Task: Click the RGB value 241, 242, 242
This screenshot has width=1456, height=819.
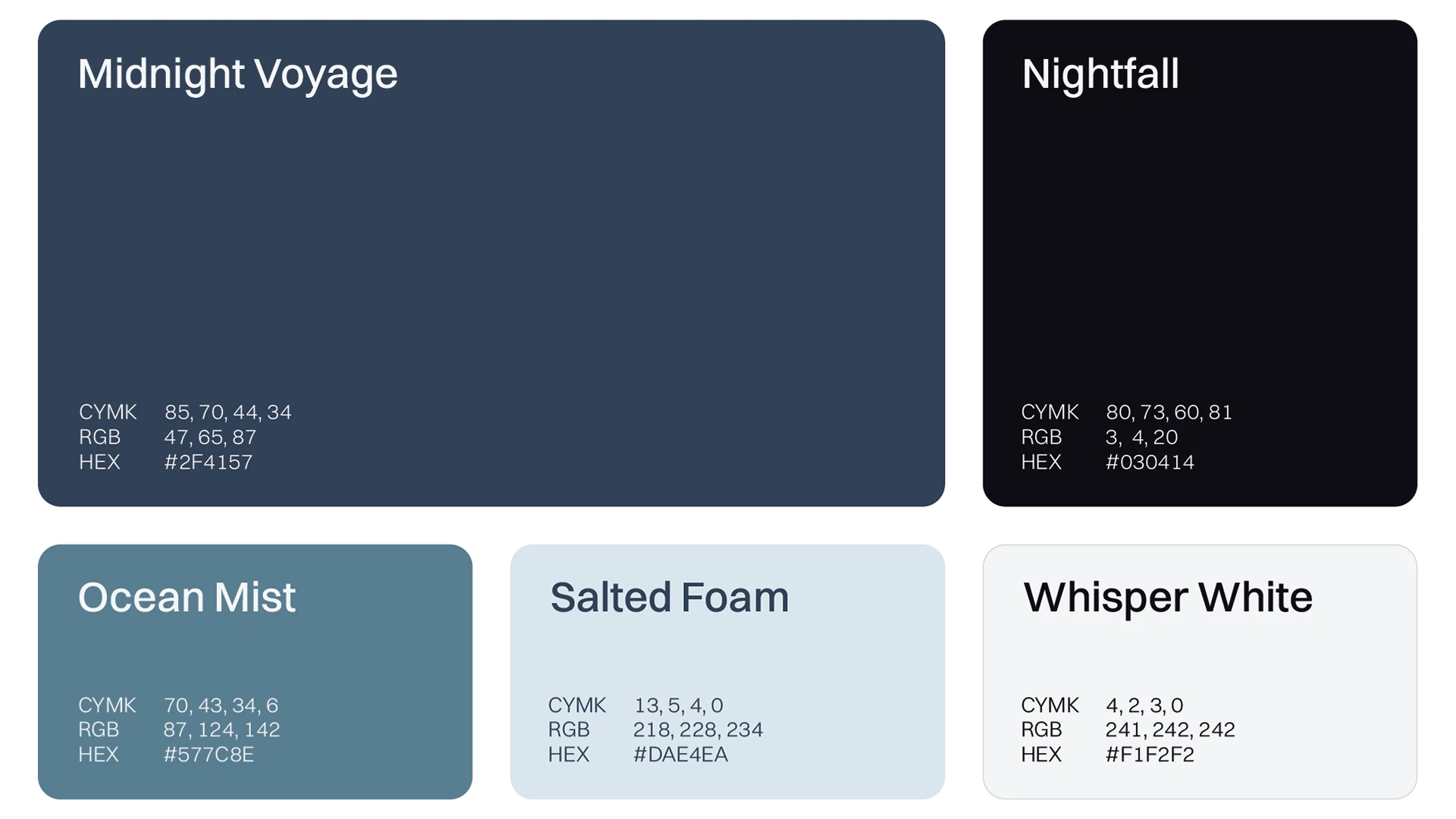Action: (1170, 730)
